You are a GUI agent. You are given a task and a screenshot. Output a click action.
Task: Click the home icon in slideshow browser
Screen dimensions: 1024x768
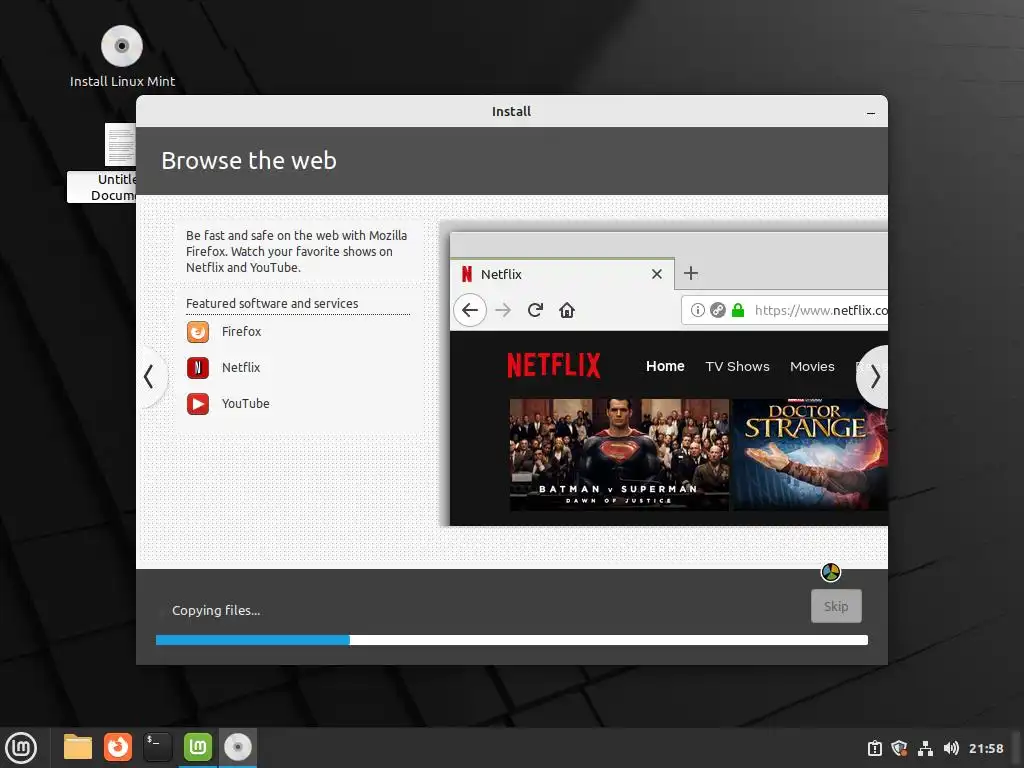coord(567,310)
